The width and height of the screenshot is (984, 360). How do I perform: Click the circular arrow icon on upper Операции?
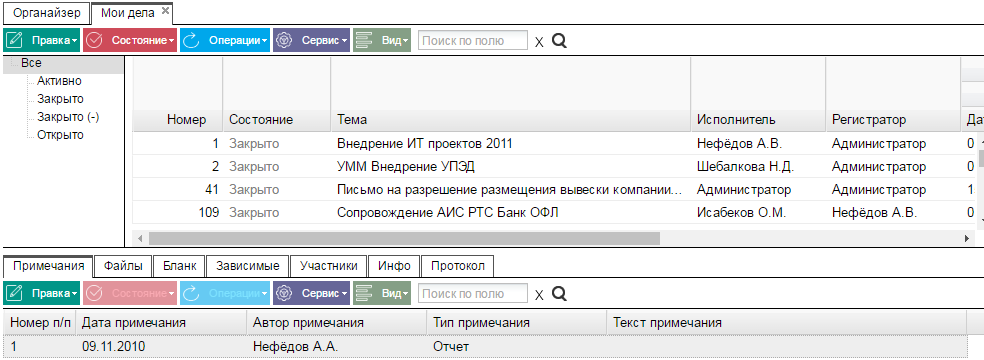pos(191,41)
